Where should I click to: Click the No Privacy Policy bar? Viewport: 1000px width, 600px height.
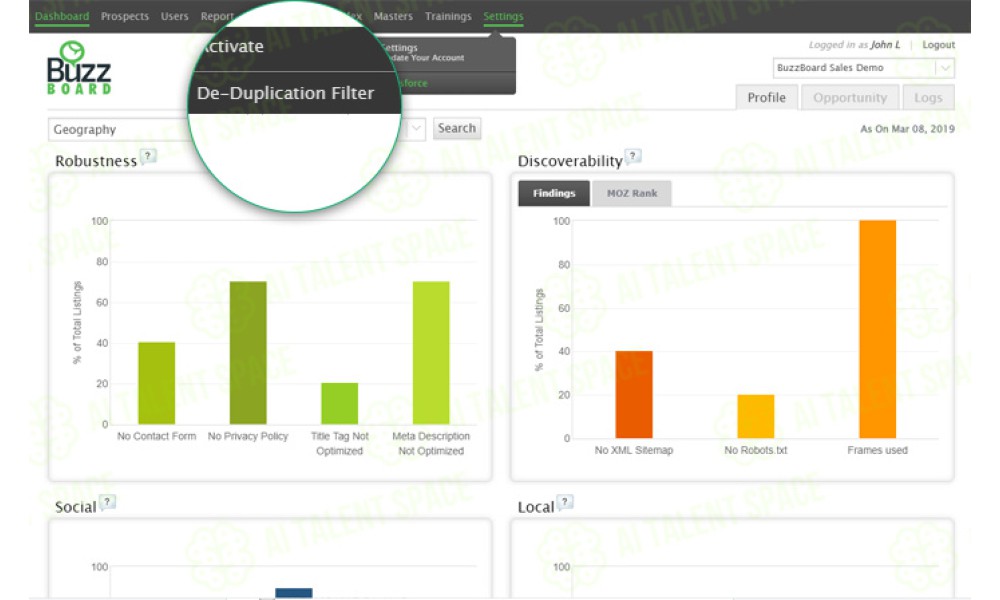(x=248, y=353)
